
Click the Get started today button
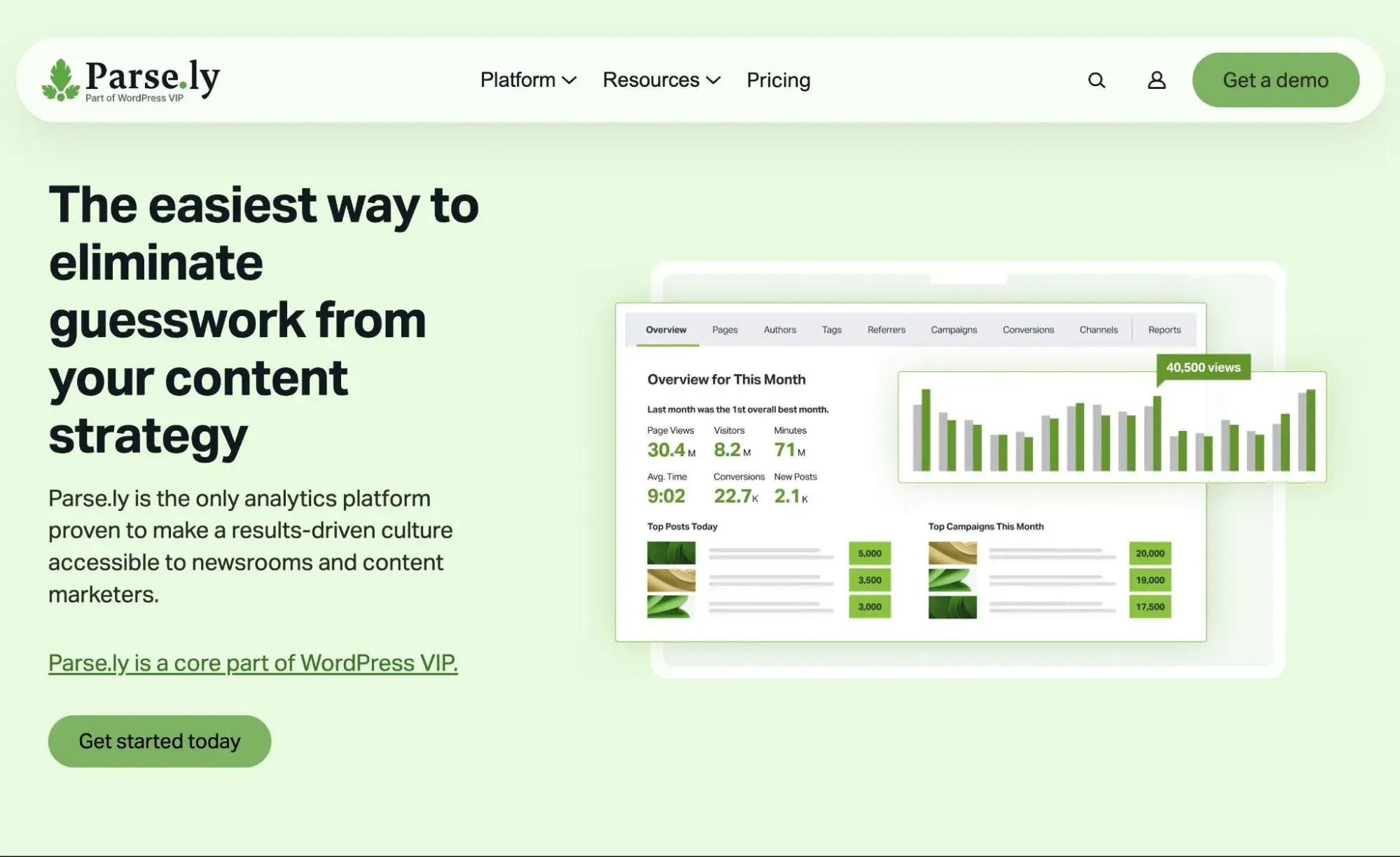(160, 741)
